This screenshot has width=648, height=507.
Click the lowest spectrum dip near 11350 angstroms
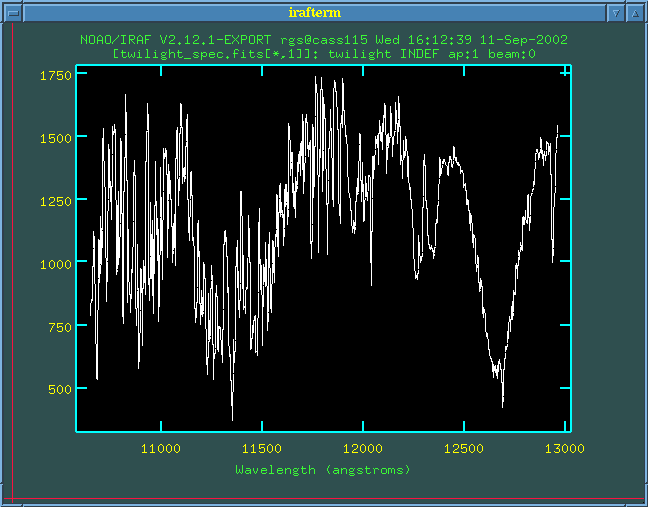coord(232,418)
